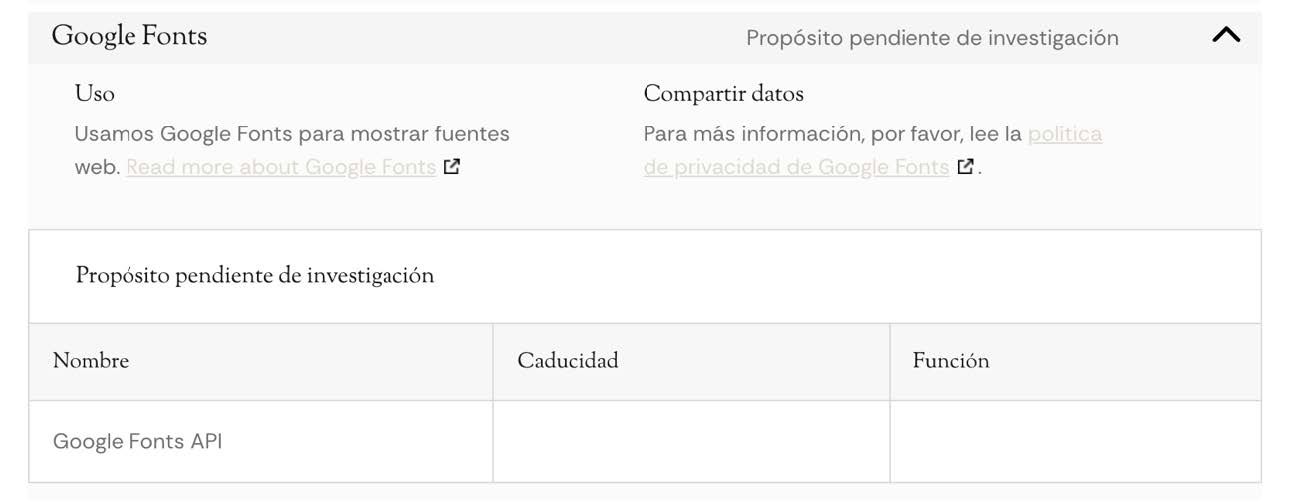Click external-link icon beside 'Read more about Google Fonts'
The height and width of the screenshot is (502, 1294).
click(452, 167)
